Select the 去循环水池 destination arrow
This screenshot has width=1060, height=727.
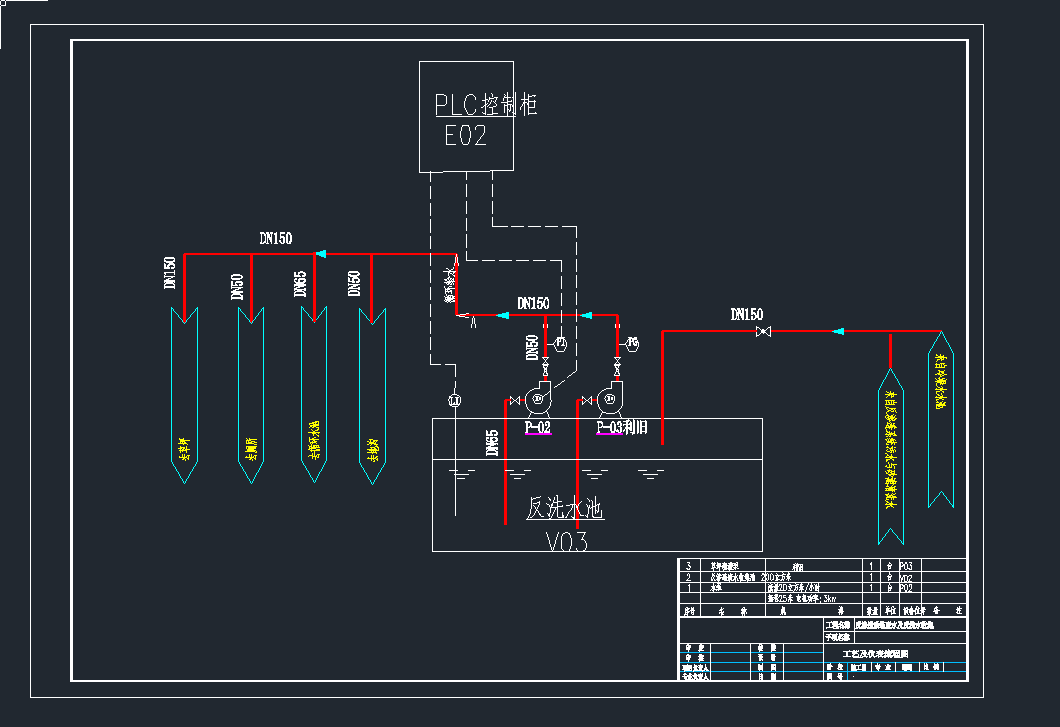tap(314, 394)
